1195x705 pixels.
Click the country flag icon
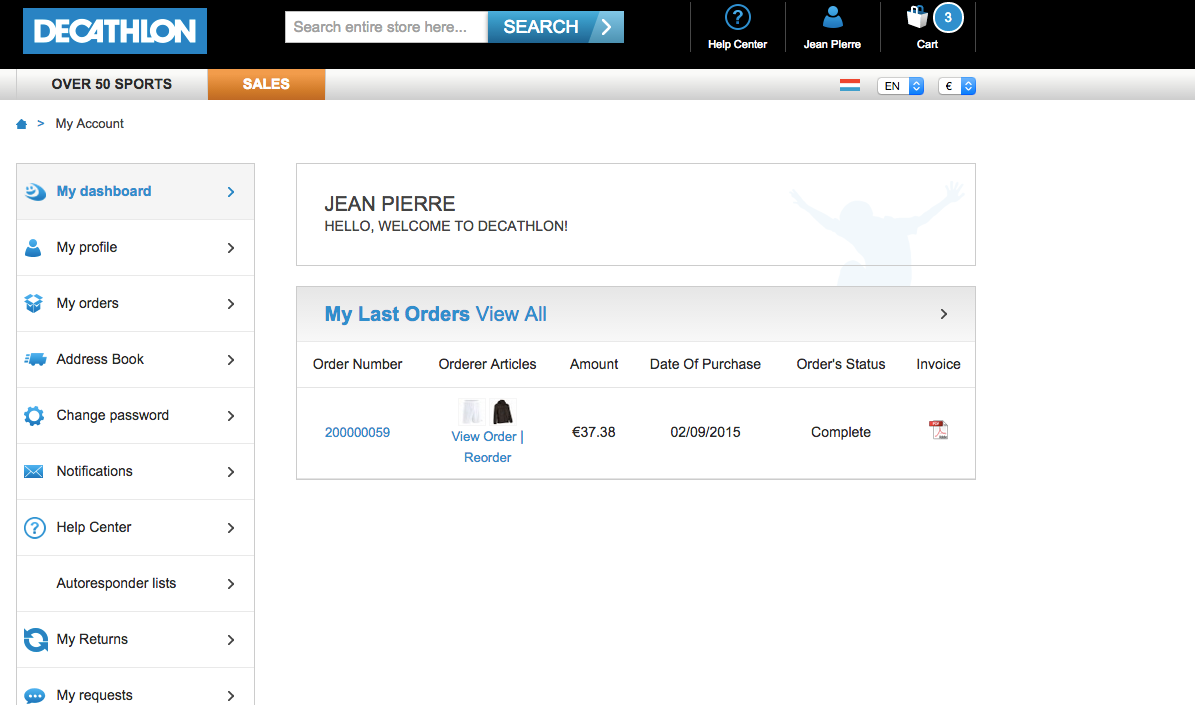(850, 85)
